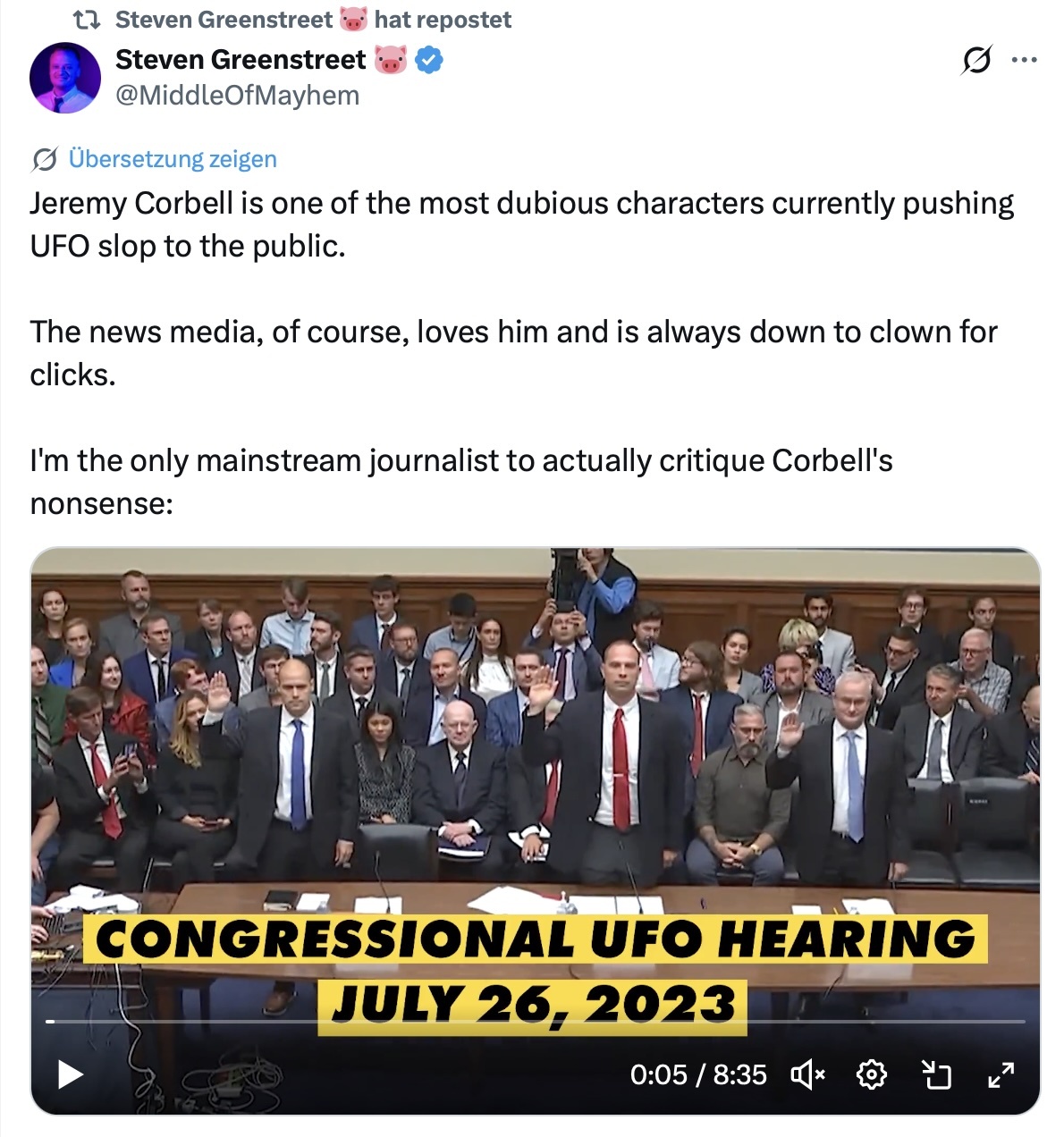Open the three-dot more options menu
This screenshot has width=1064, height=1137.
tap(1024, 60)
